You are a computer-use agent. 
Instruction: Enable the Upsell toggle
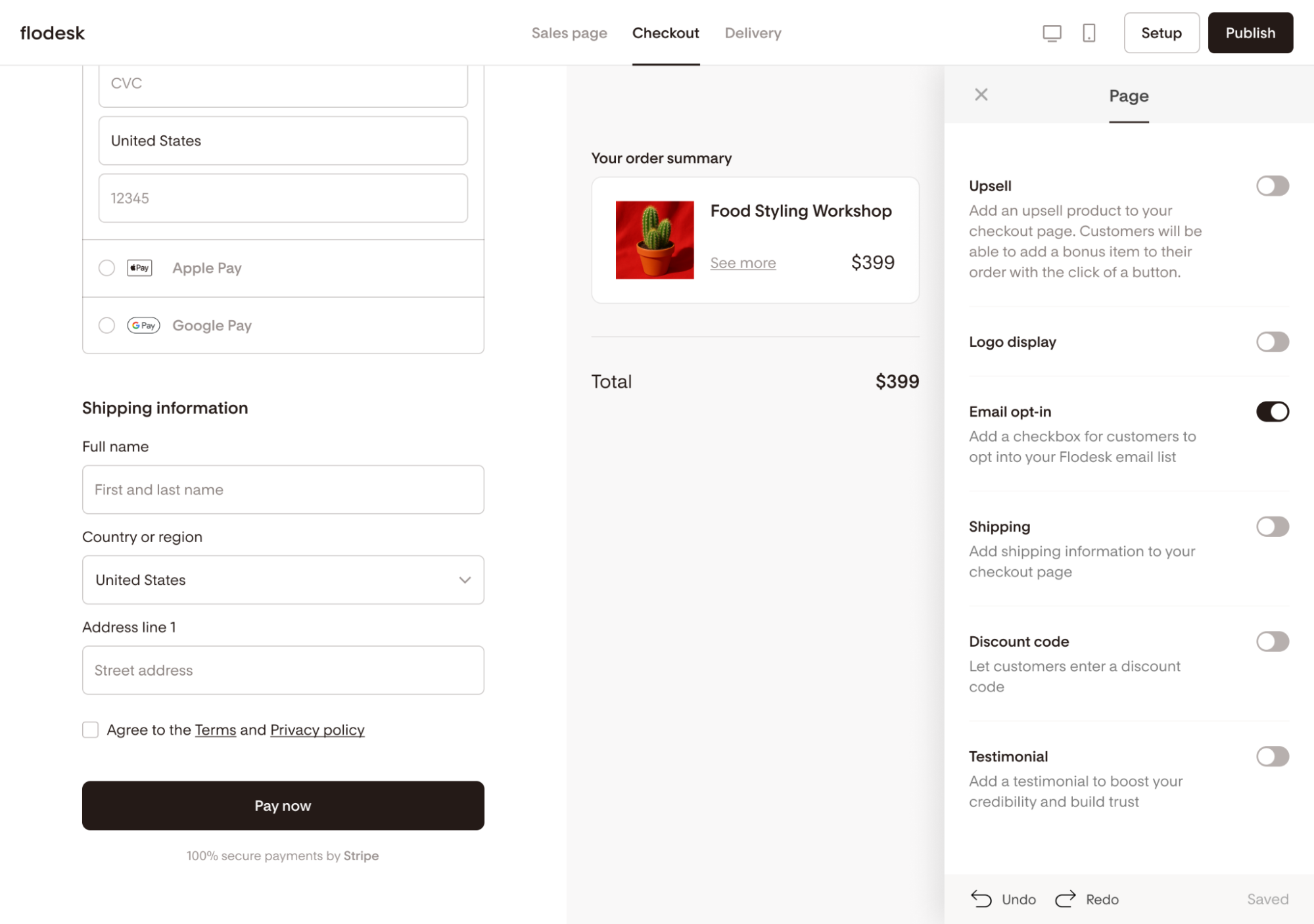pos(1272,186)
